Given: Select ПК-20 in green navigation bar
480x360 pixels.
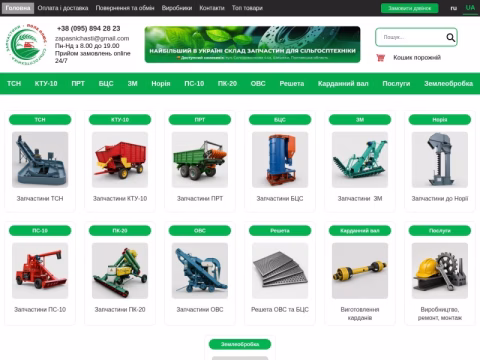Looking at the screenshot, I should pyautogui.click(x=227, y=84).
